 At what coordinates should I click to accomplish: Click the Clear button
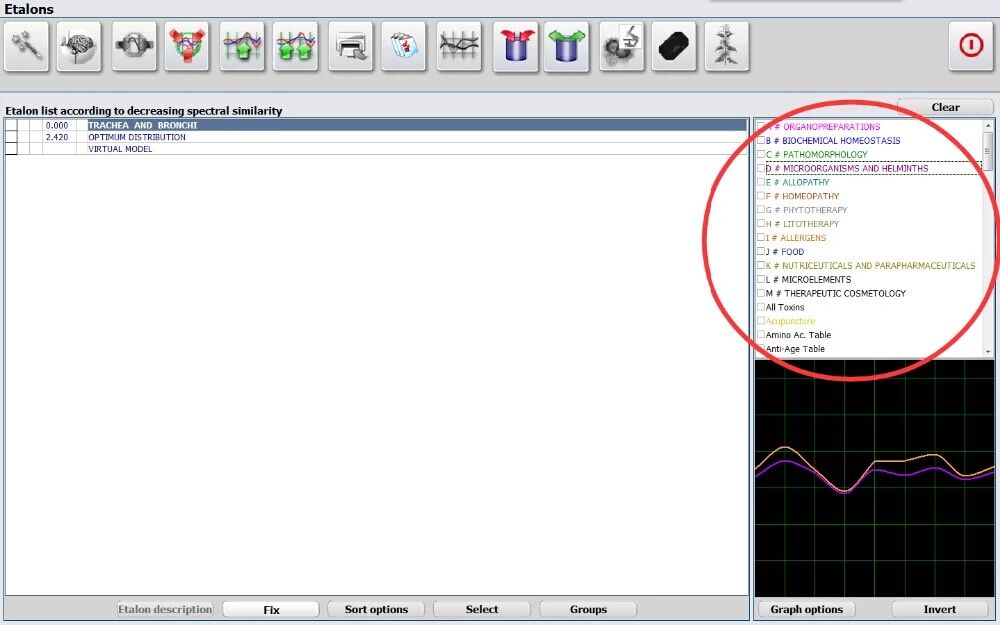click(945, 107)
